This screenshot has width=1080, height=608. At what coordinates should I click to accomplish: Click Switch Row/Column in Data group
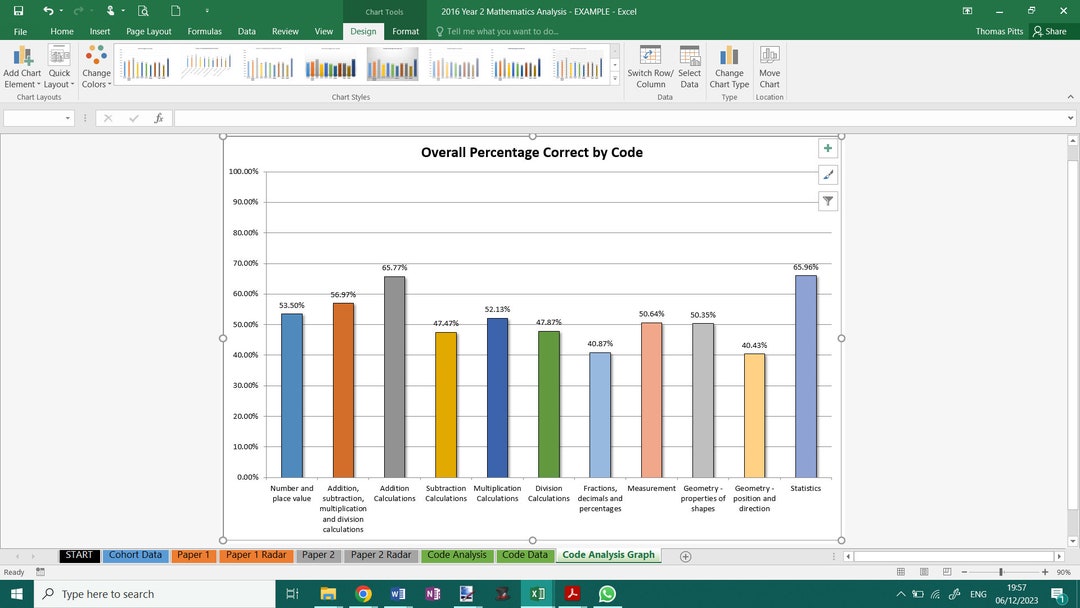[x=651, y=66]
